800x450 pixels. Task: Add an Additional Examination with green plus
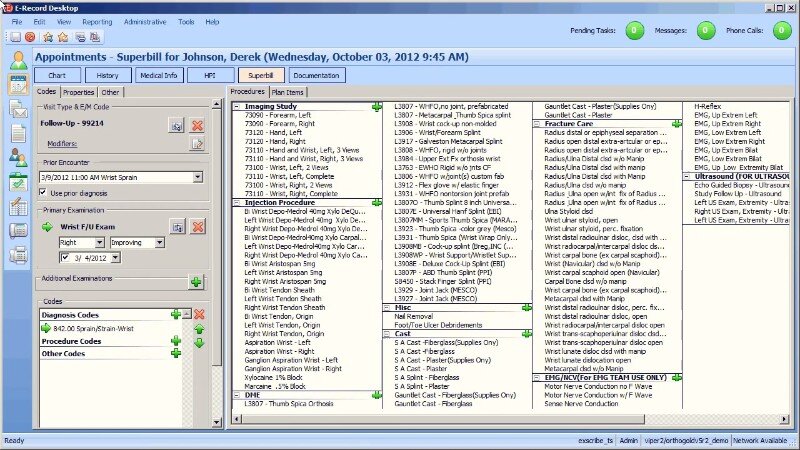(196, 282)
